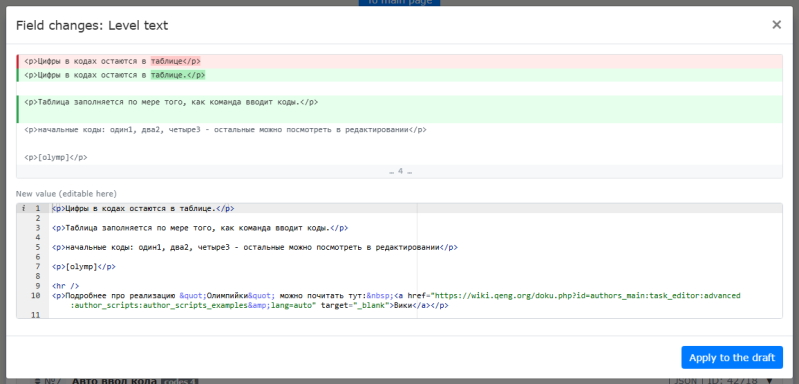
Task: Click line number 5 in editor gutter
Action: coord(38,247)
